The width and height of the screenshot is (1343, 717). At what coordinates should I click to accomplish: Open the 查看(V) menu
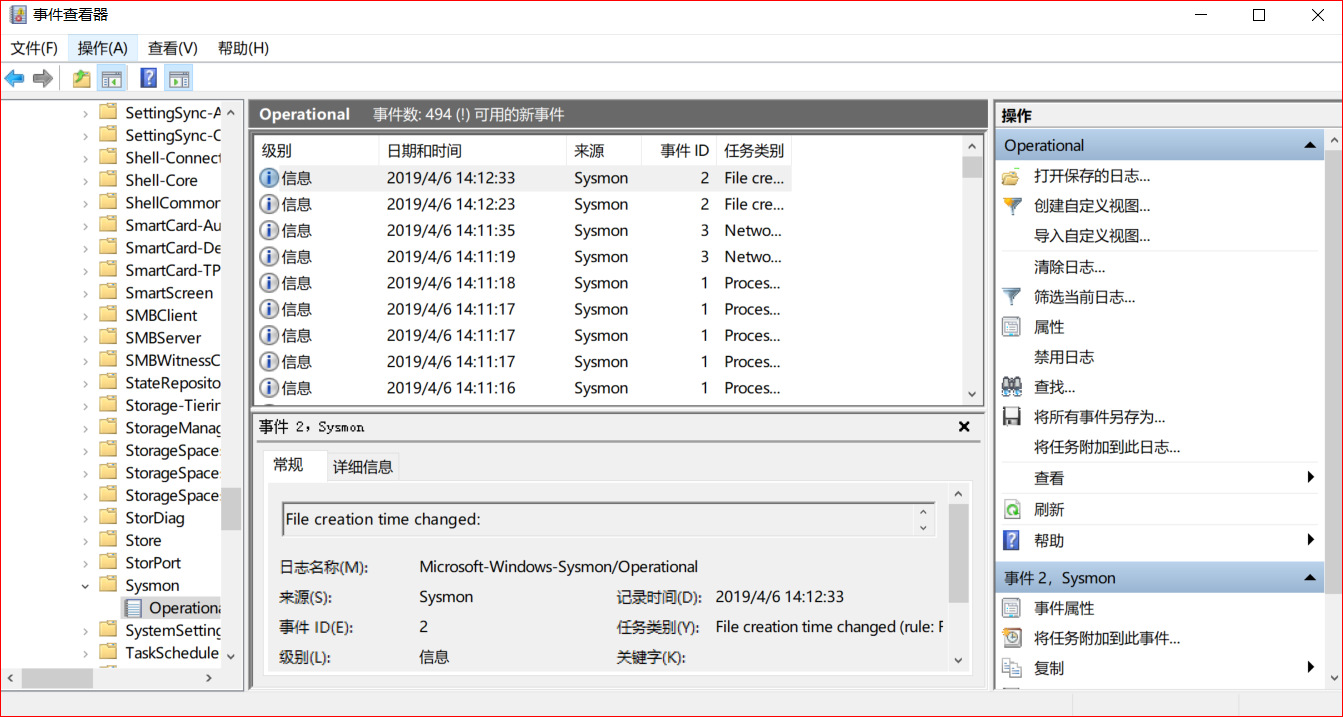click(173, 48)
